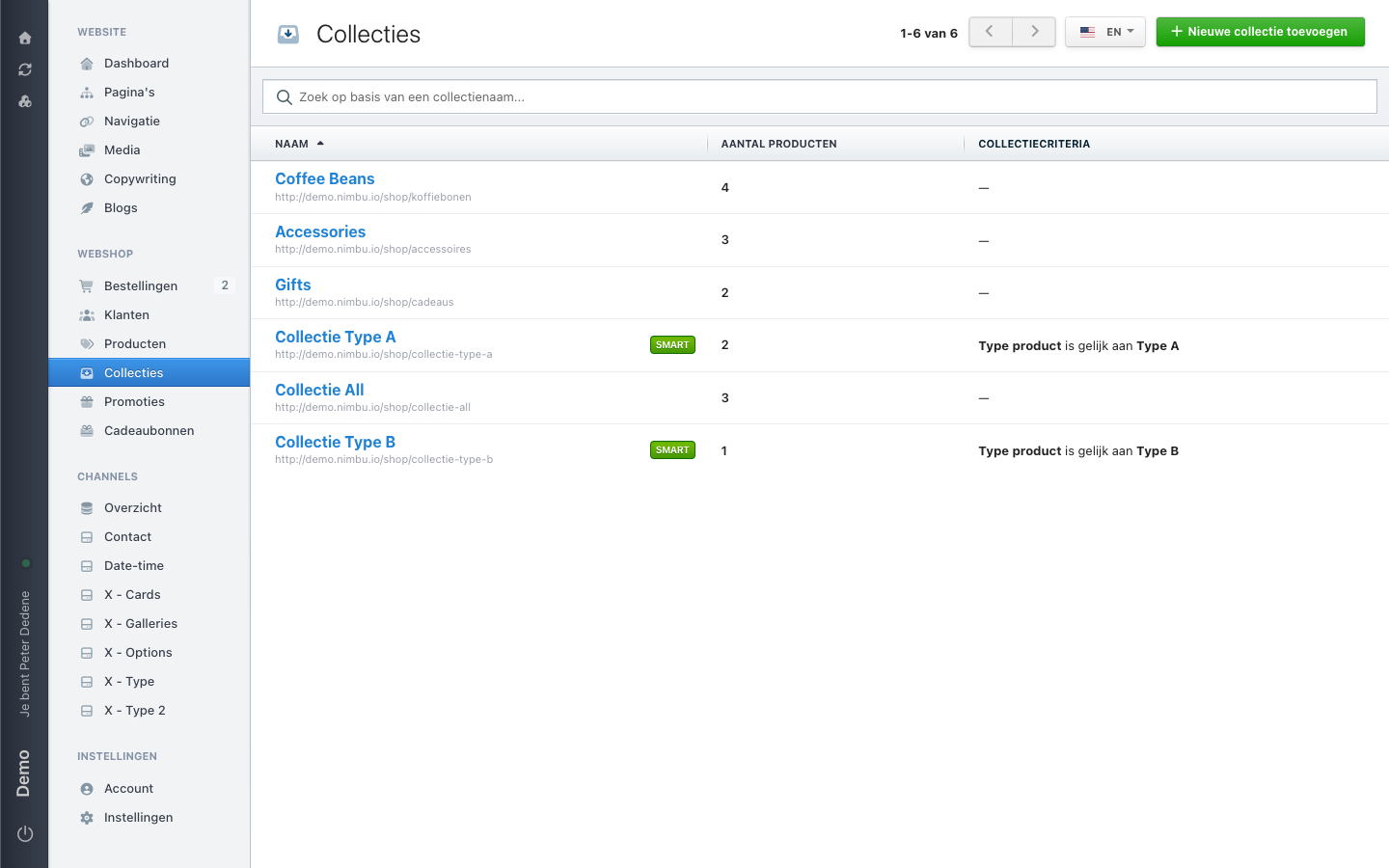Click the home icon in dark sidebar

click(25, 39)
